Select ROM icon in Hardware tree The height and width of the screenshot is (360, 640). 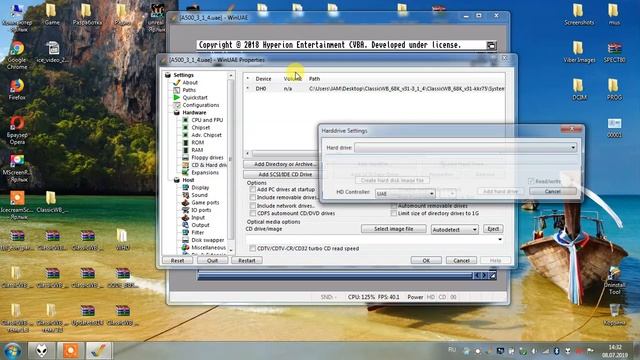pos(185,142)
